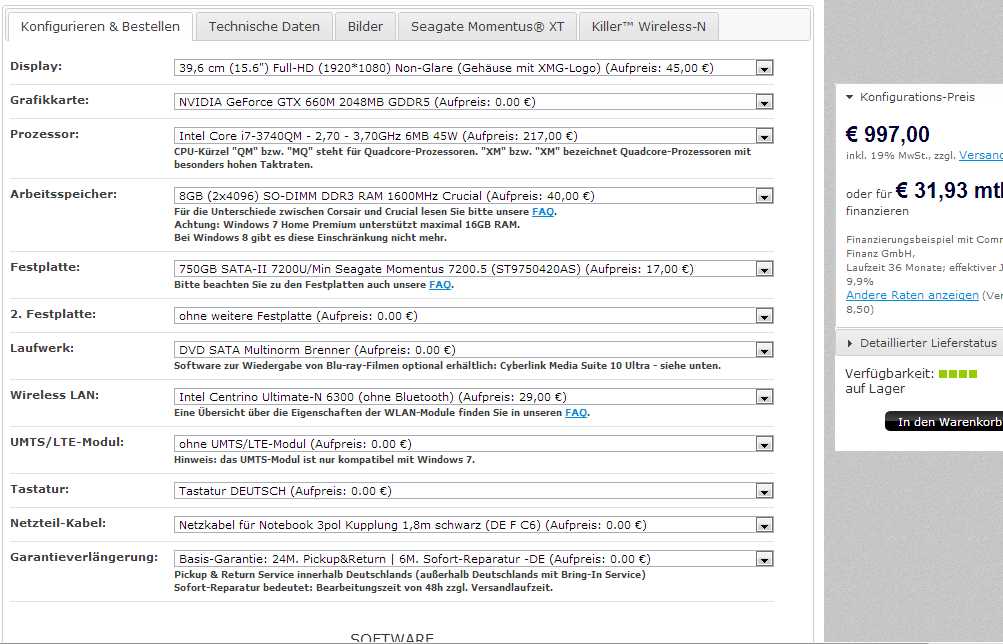Open the 2. Festplatte dropdown
The height and width of the screenshot is (644, 1003).
coord(473,316)
